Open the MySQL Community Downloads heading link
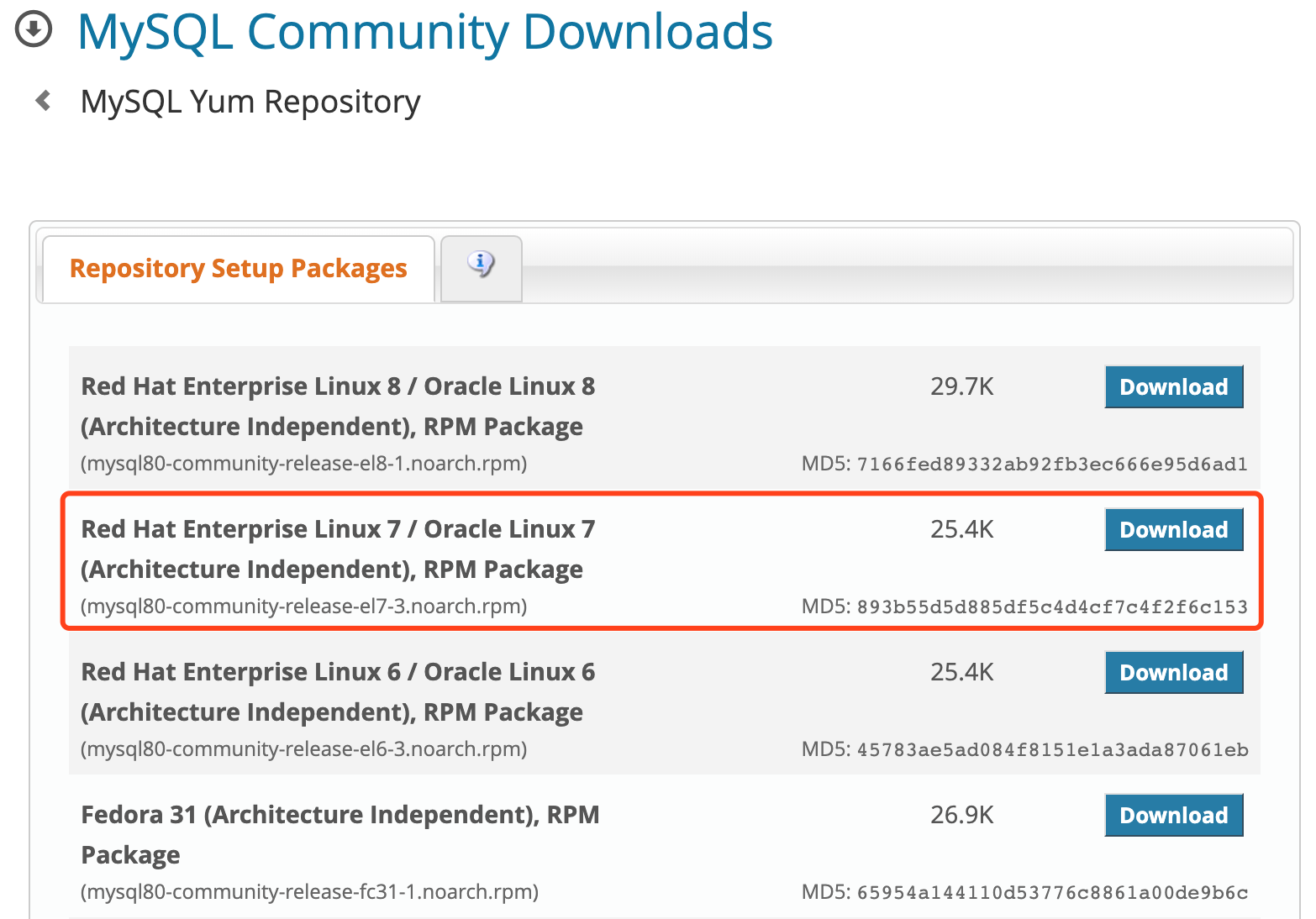Screen dimensions: 1316x919 [425, 32]
